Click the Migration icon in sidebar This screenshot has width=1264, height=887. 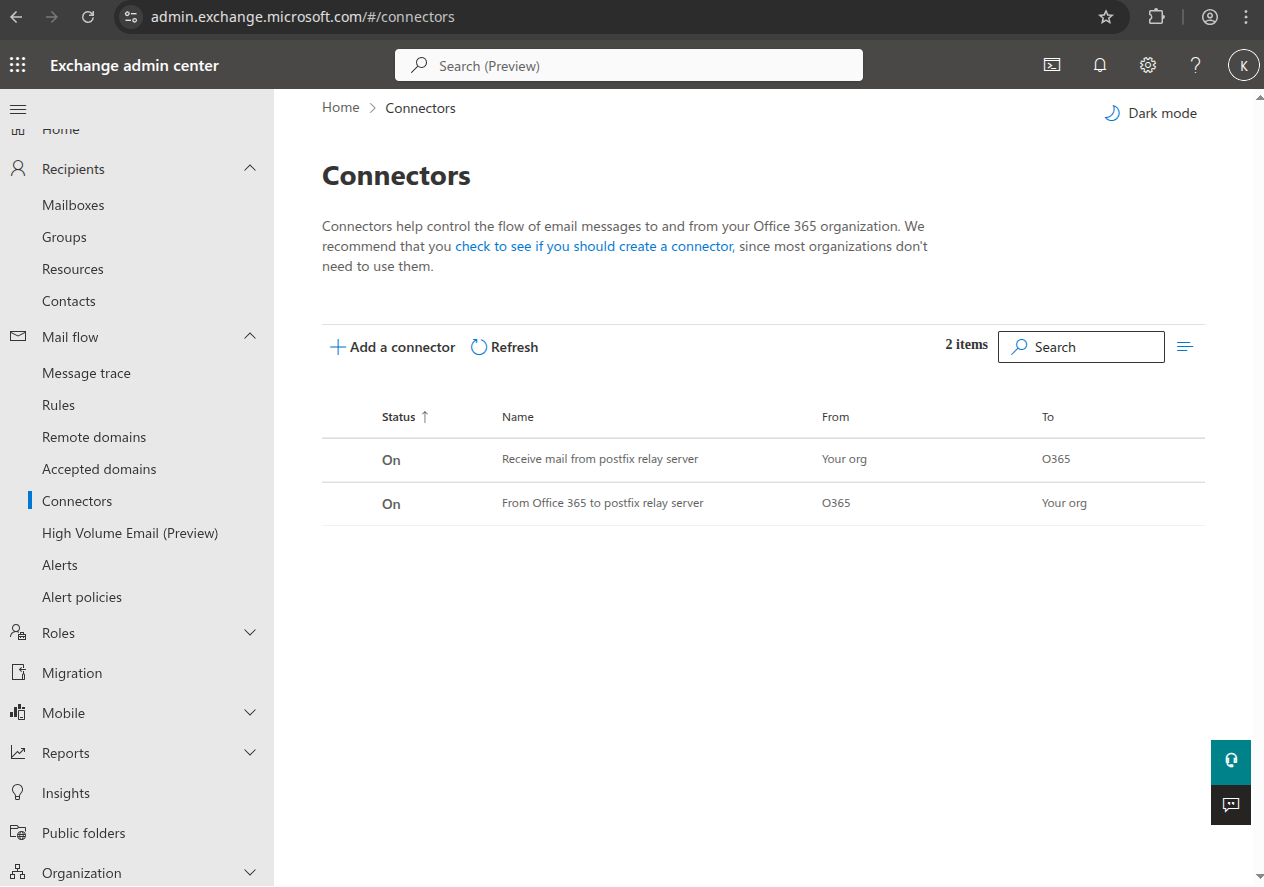(x=18, y=673)
